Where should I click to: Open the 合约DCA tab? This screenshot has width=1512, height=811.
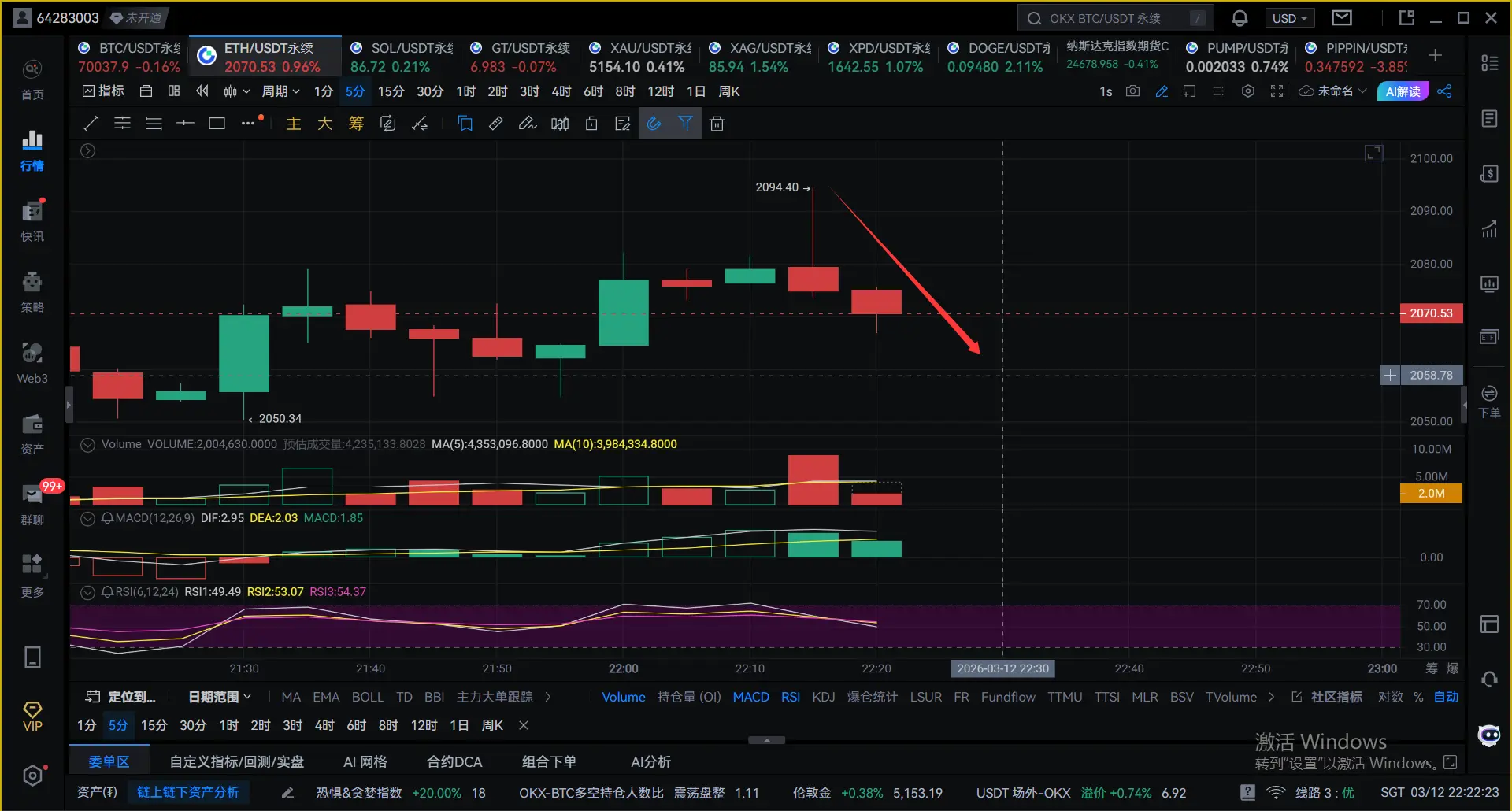(x=454, y=761)
